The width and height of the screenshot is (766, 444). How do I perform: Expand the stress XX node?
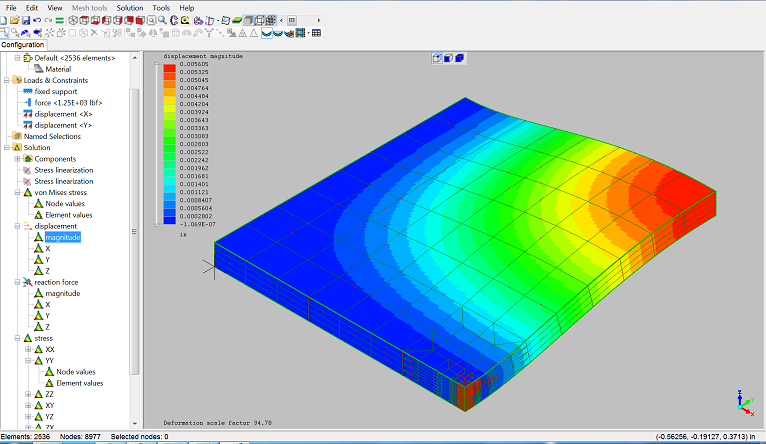(x=28, y=349)
